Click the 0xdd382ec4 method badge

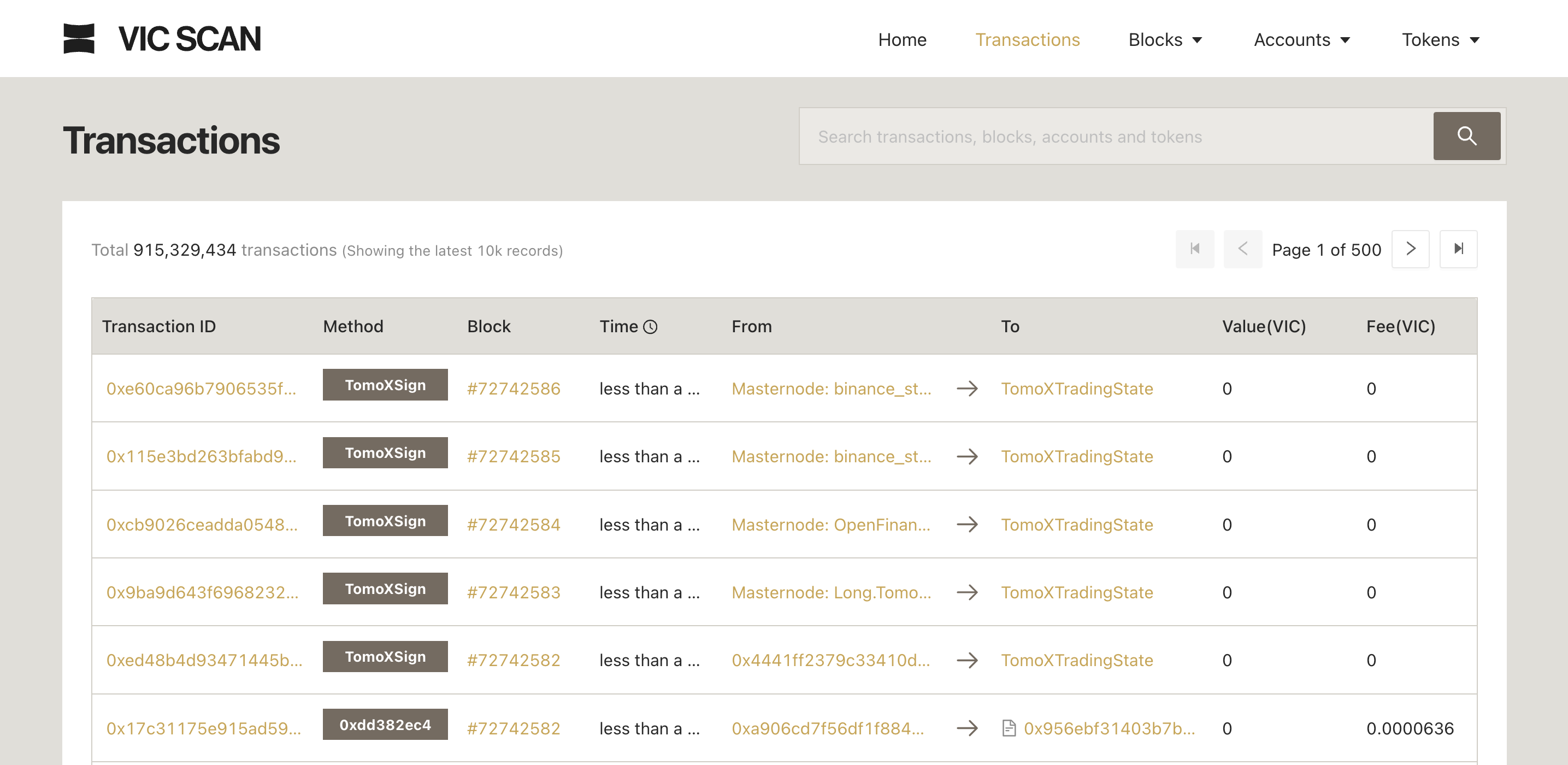click(385, 724)
